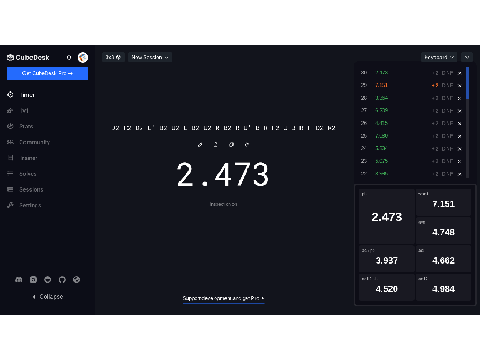Click the notifications bell icon
This screenshot has width=480, height=360.
(69, 57)
